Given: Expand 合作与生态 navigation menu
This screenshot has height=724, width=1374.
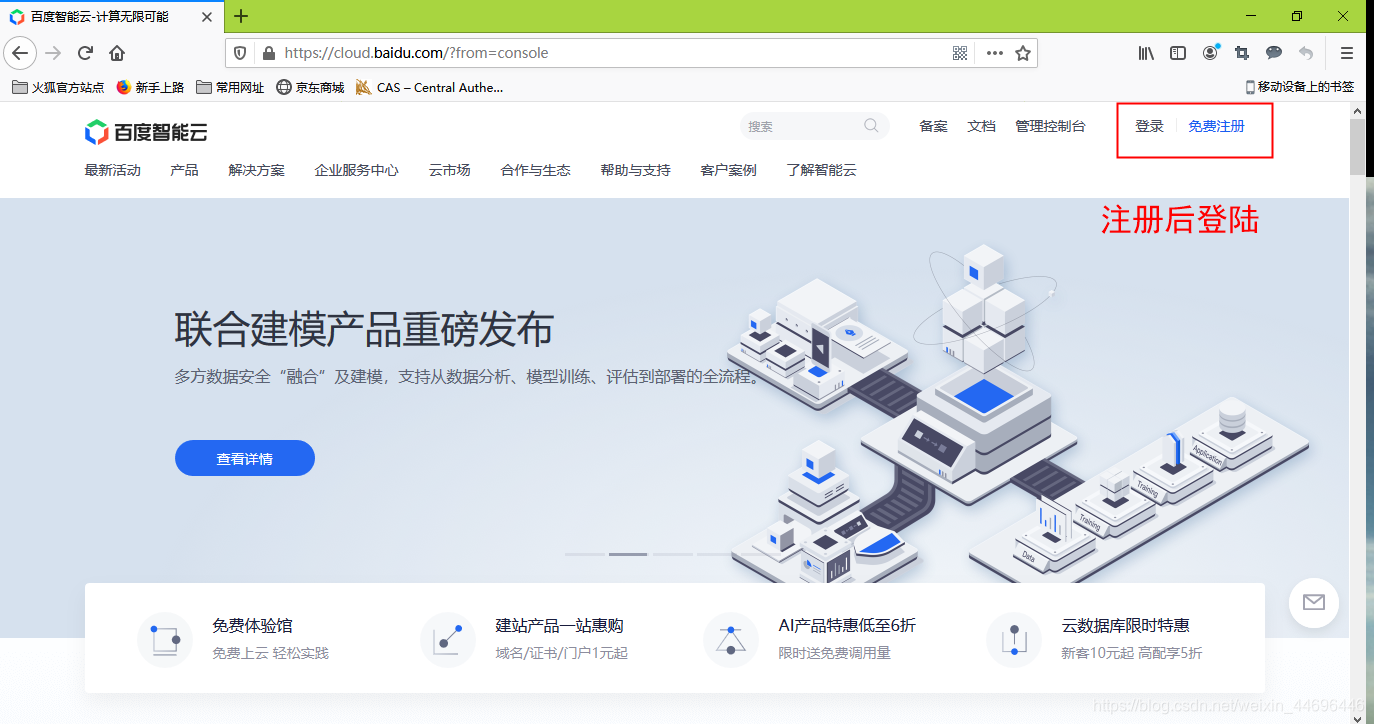Looking at the screenshot, I should pyautogui.click(x=536, y=170).
